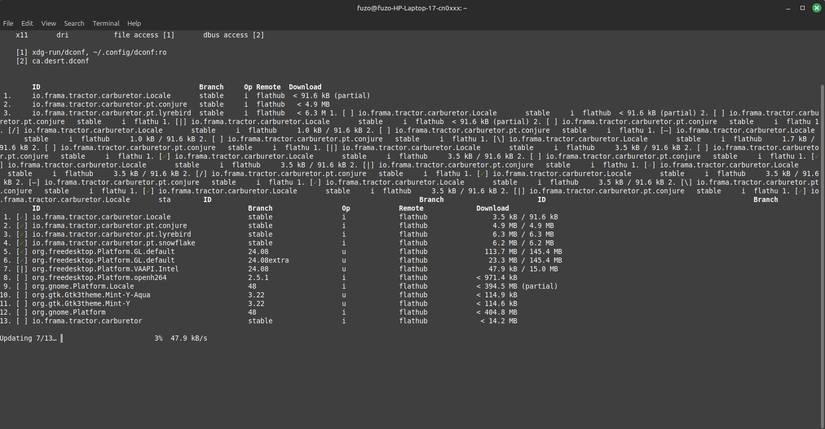Click org.freedesktop.Platform.openh264 row text

(x=99, y=277)
